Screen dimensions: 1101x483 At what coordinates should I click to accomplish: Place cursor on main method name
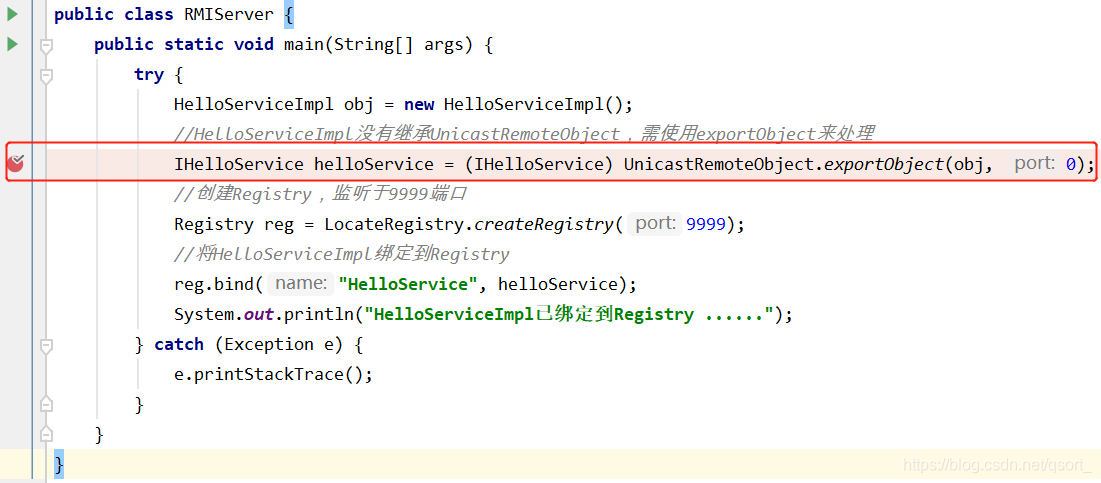(x=303, y=44)
